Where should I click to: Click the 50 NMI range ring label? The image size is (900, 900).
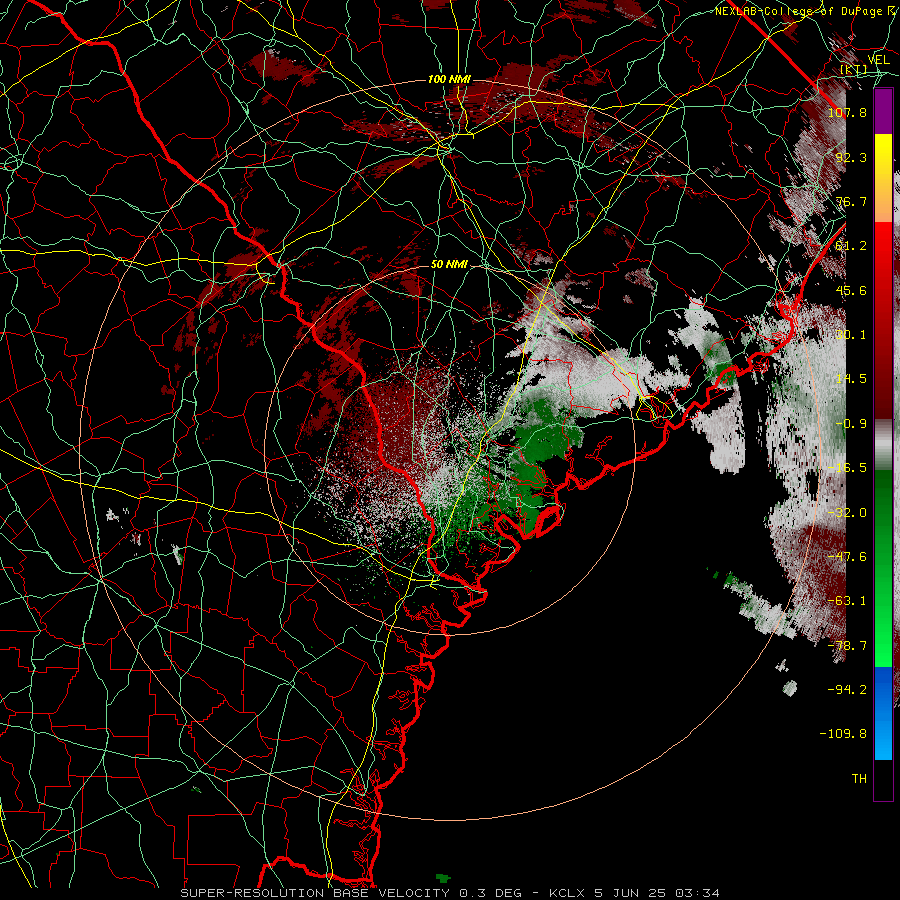[449, 265]
